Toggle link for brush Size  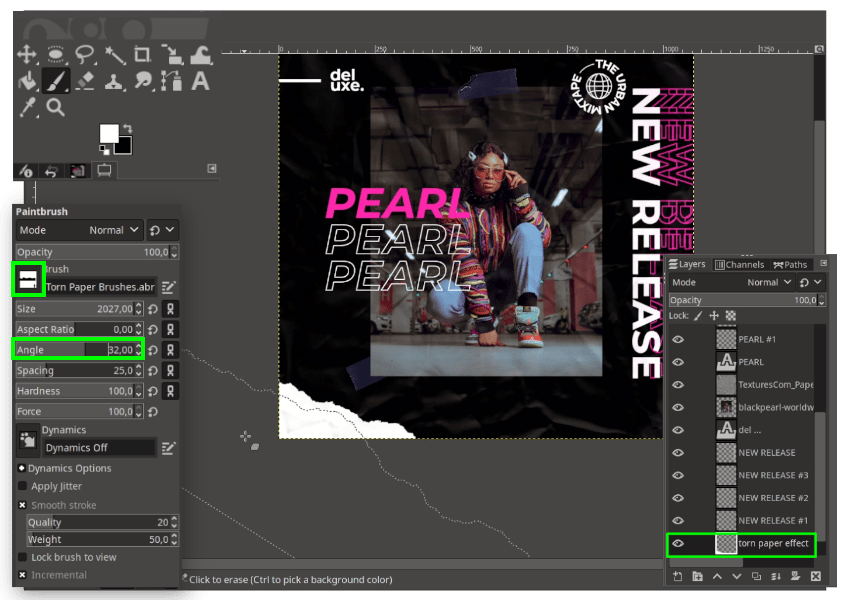[x=170, y=309]
